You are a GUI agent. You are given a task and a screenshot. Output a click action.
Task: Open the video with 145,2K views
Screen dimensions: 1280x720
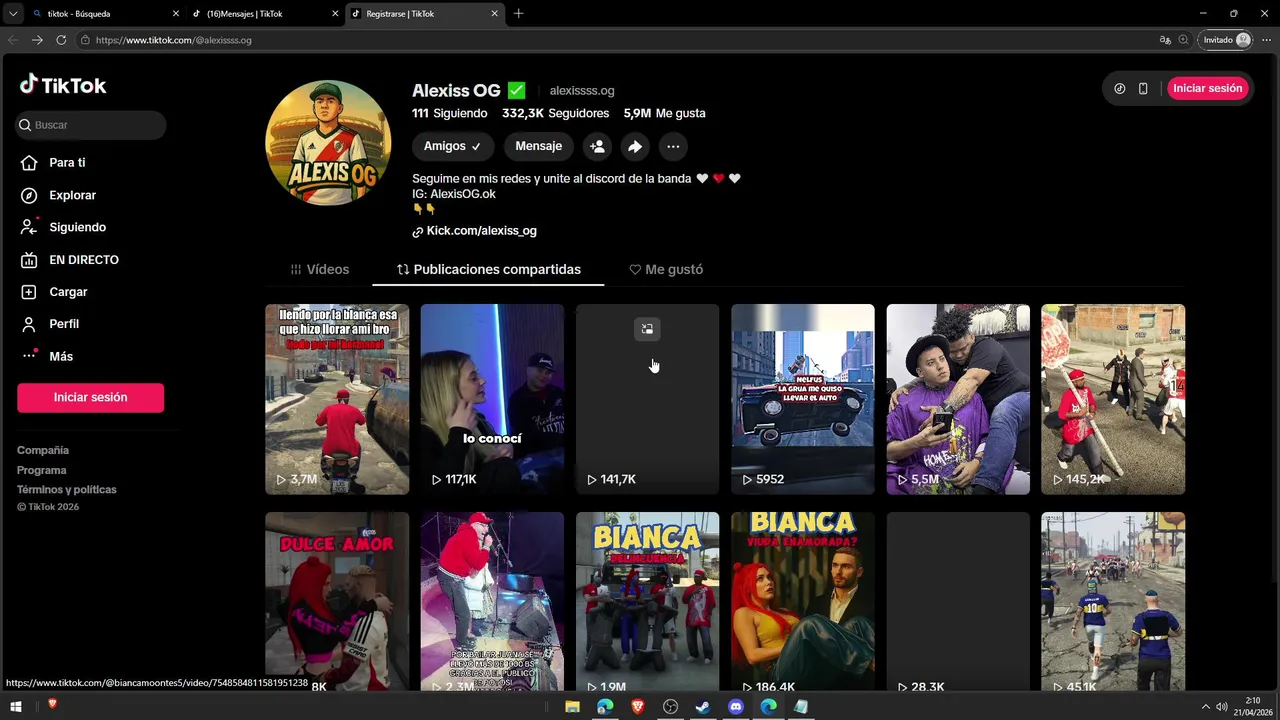1113,399
